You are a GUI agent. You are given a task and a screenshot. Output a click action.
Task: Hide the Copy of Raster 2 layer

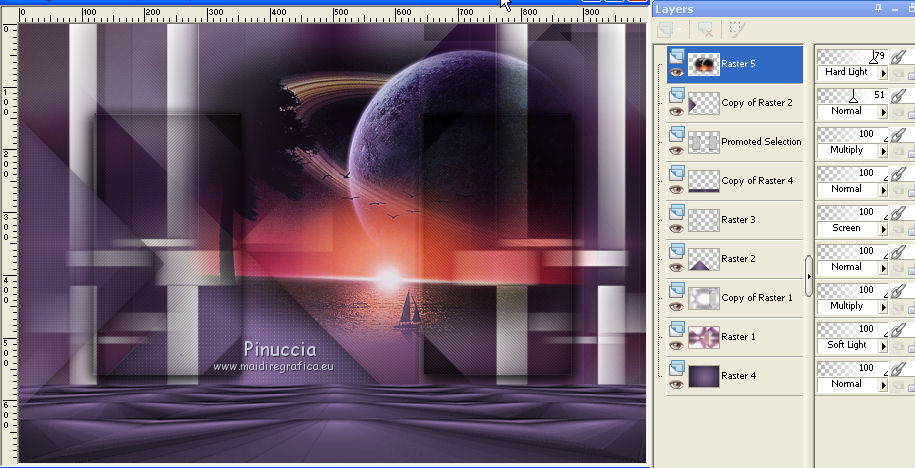click(676, 111)
